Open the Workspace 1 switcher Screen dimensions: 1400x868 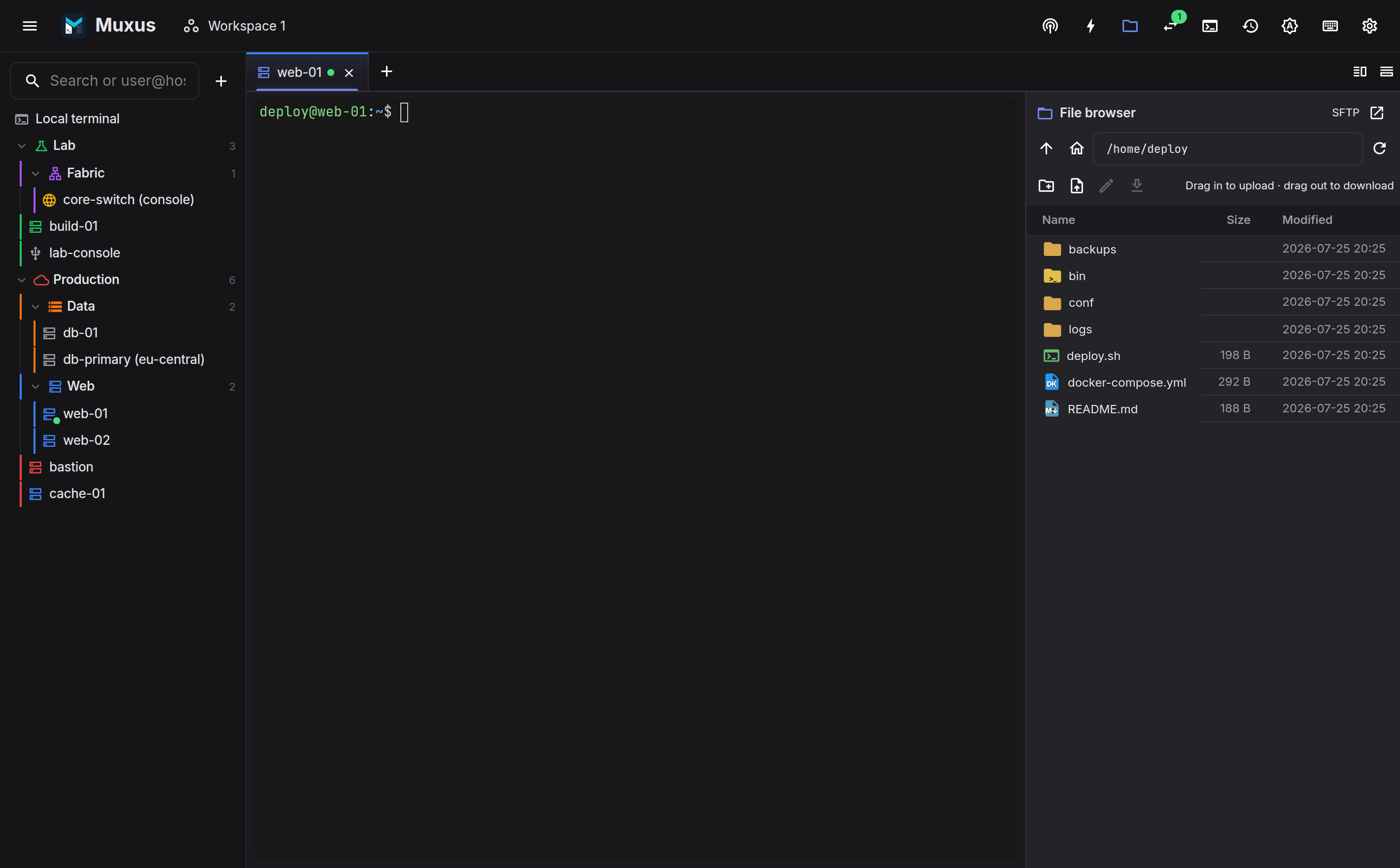235,26
